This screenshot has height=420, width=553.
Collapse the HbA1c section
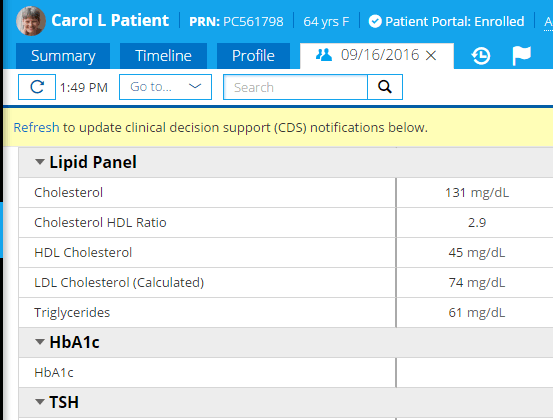[40, 342]
